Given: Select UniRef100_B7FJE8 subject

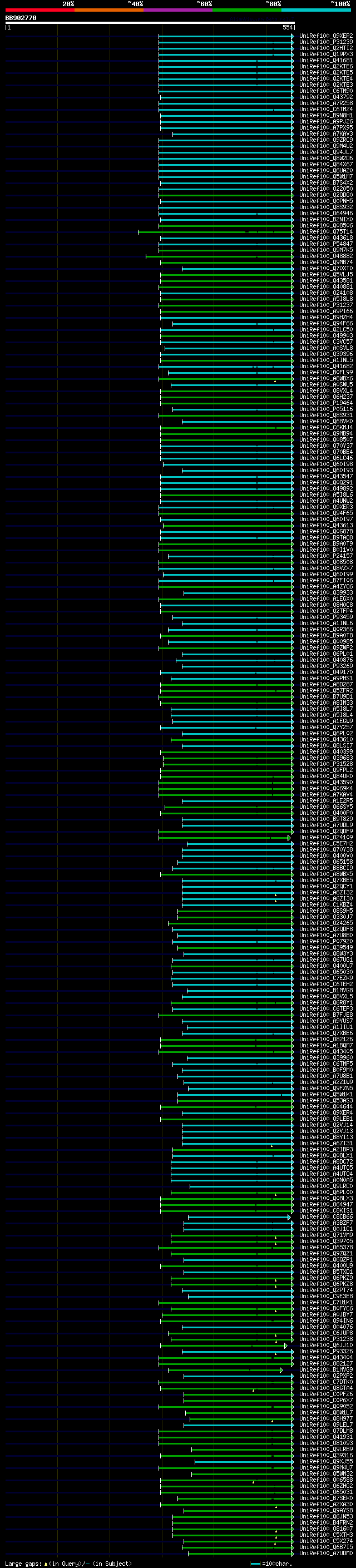Looking at the screenshot, I should pos(325,1015).
